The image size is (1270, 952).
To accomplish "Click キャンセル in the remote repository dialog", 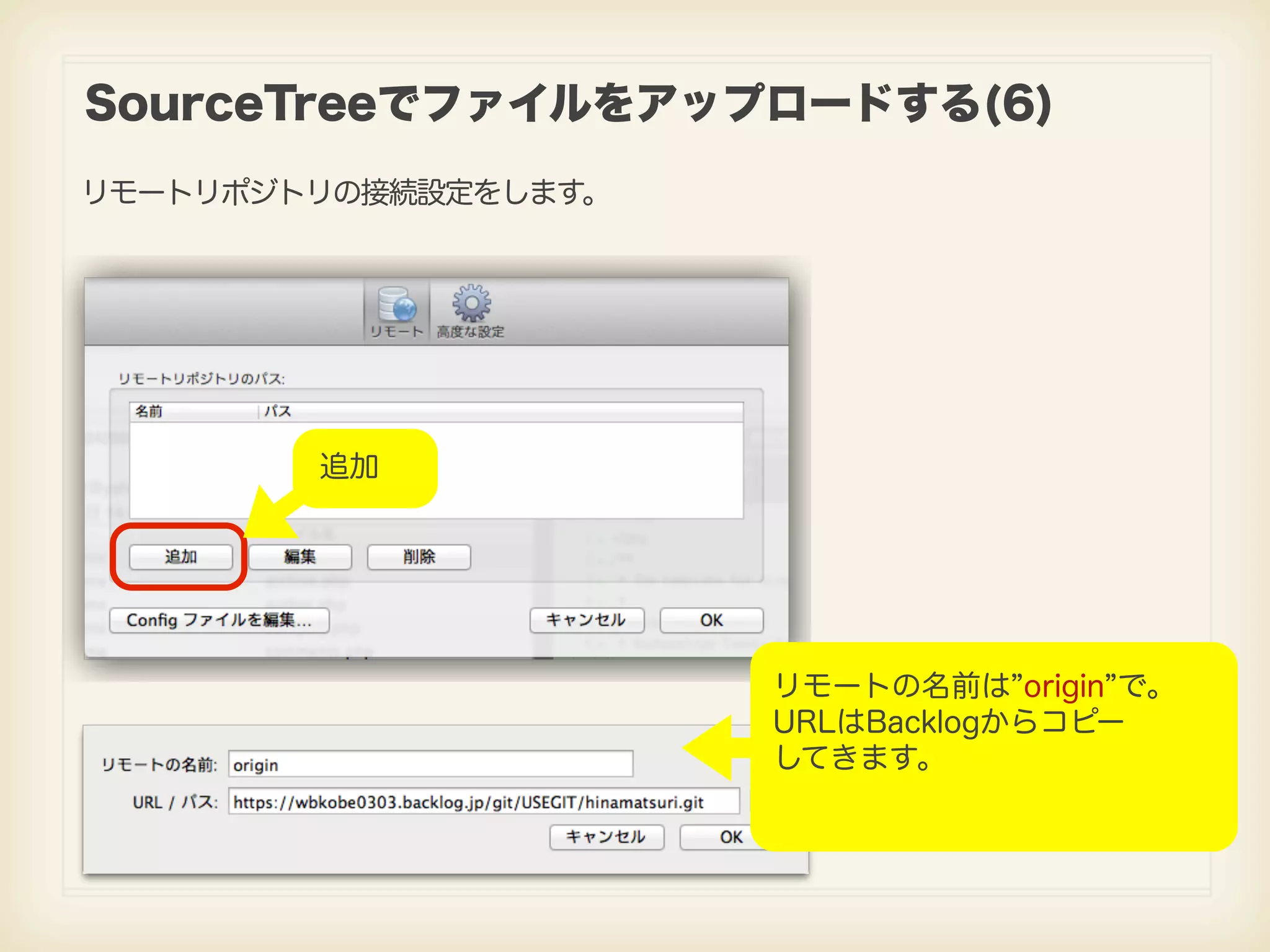I will click(587, 620).
